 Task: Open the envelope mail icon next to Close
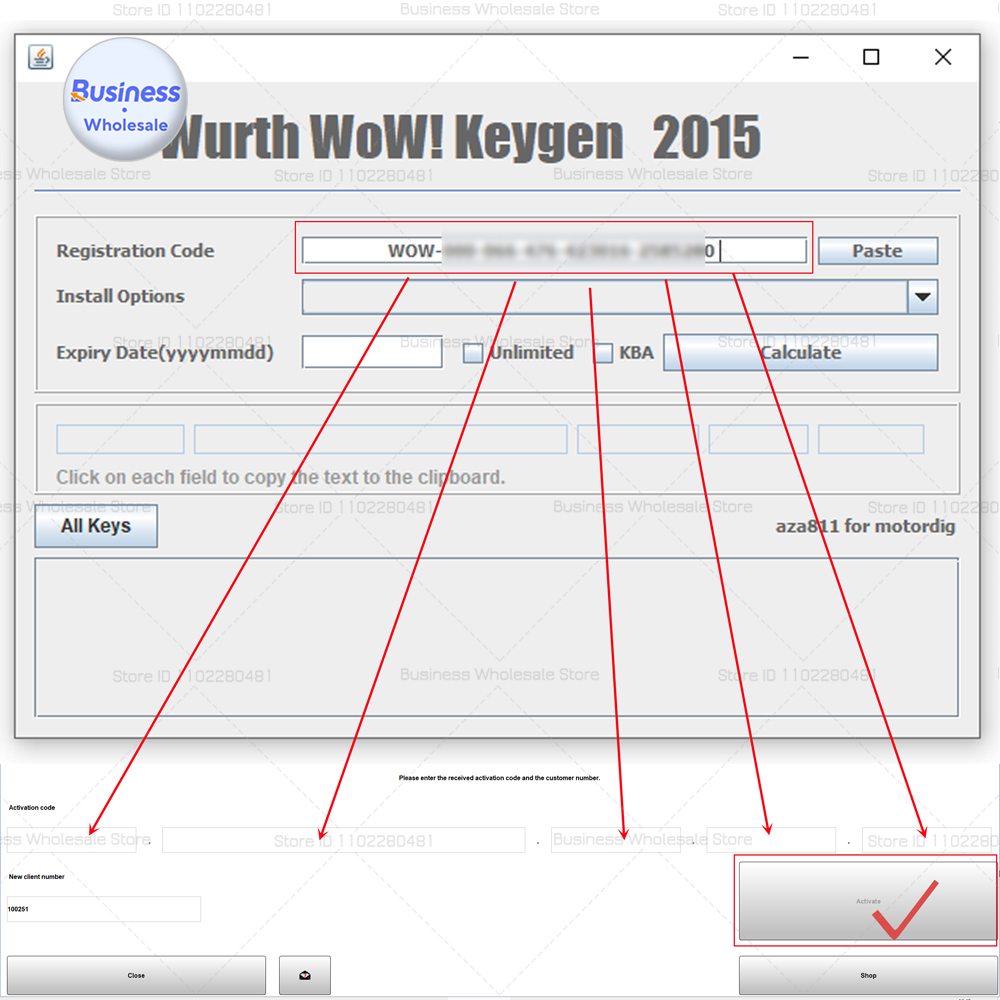(x=304, y=975)
